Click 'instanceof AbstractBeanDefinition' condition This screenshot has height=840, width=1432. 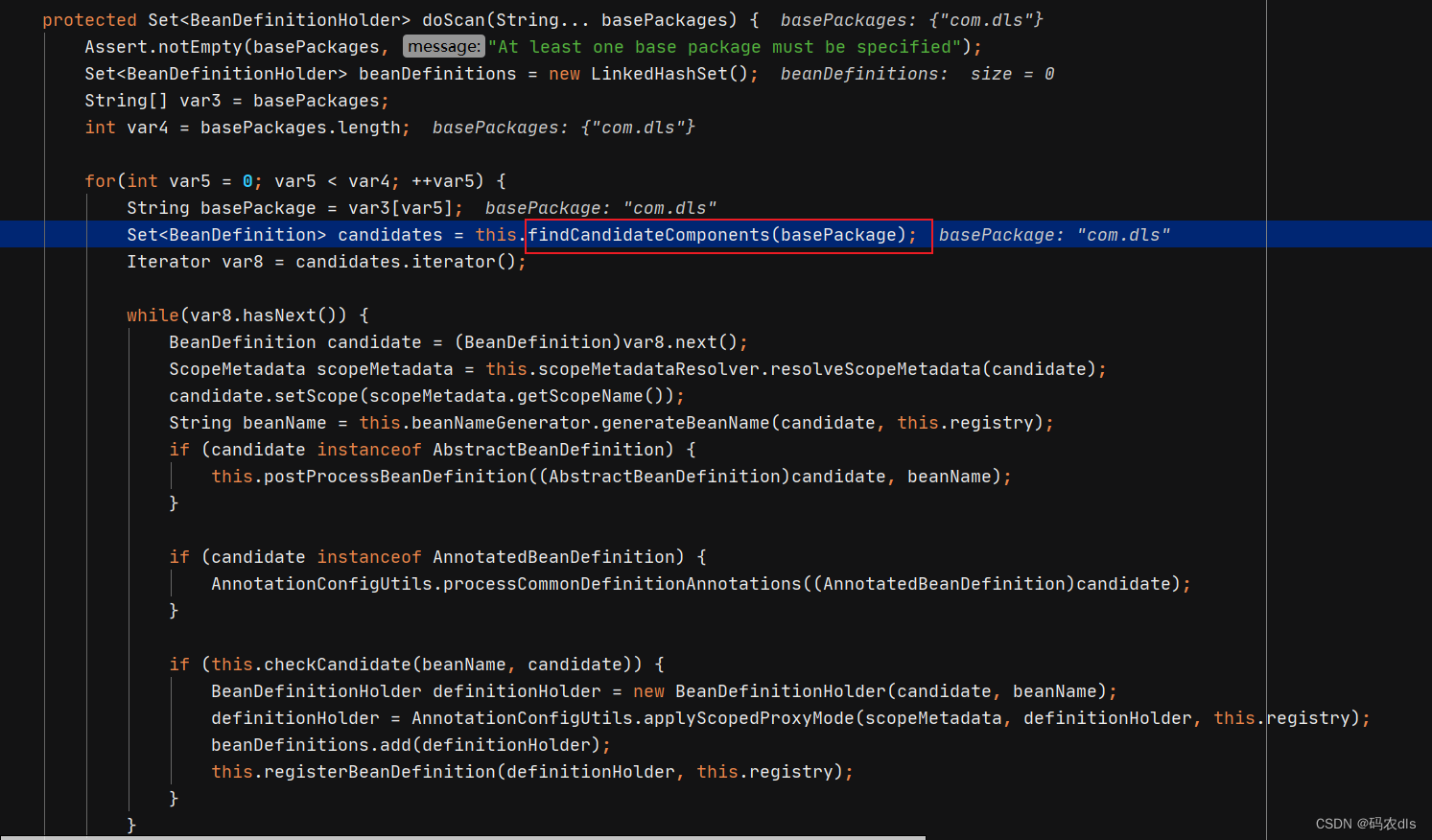tap(490, 450)
